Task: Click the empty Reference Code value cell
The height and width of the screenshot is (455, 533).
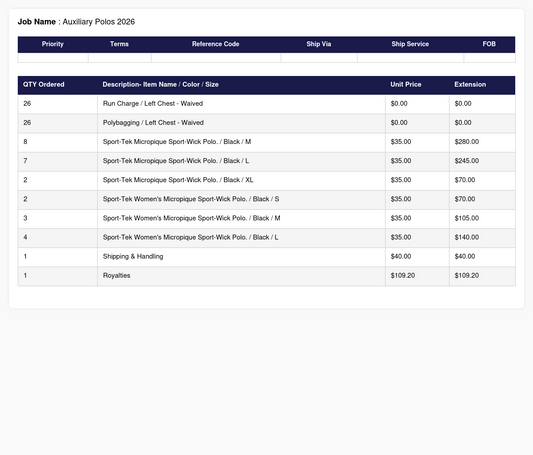Action: point(216,58)
